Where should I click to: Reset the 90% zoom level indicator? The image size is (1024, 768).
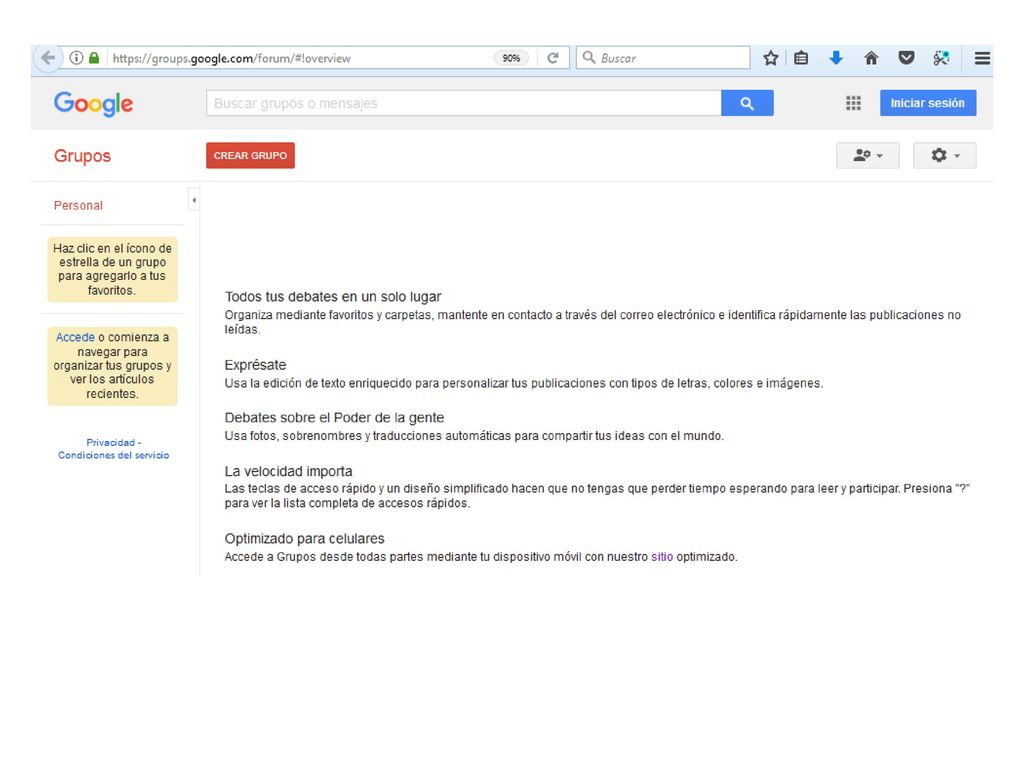point(511,58)
